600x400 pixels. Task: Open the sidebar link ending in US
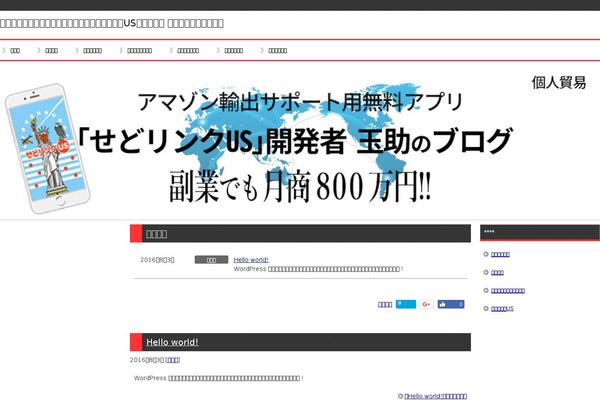[x=502, y=309]
